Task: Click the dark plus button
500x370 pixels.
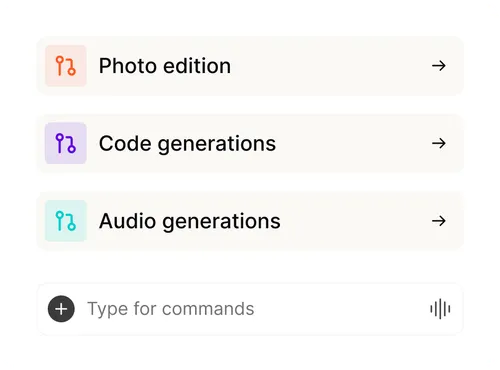Action: (61, 309)
